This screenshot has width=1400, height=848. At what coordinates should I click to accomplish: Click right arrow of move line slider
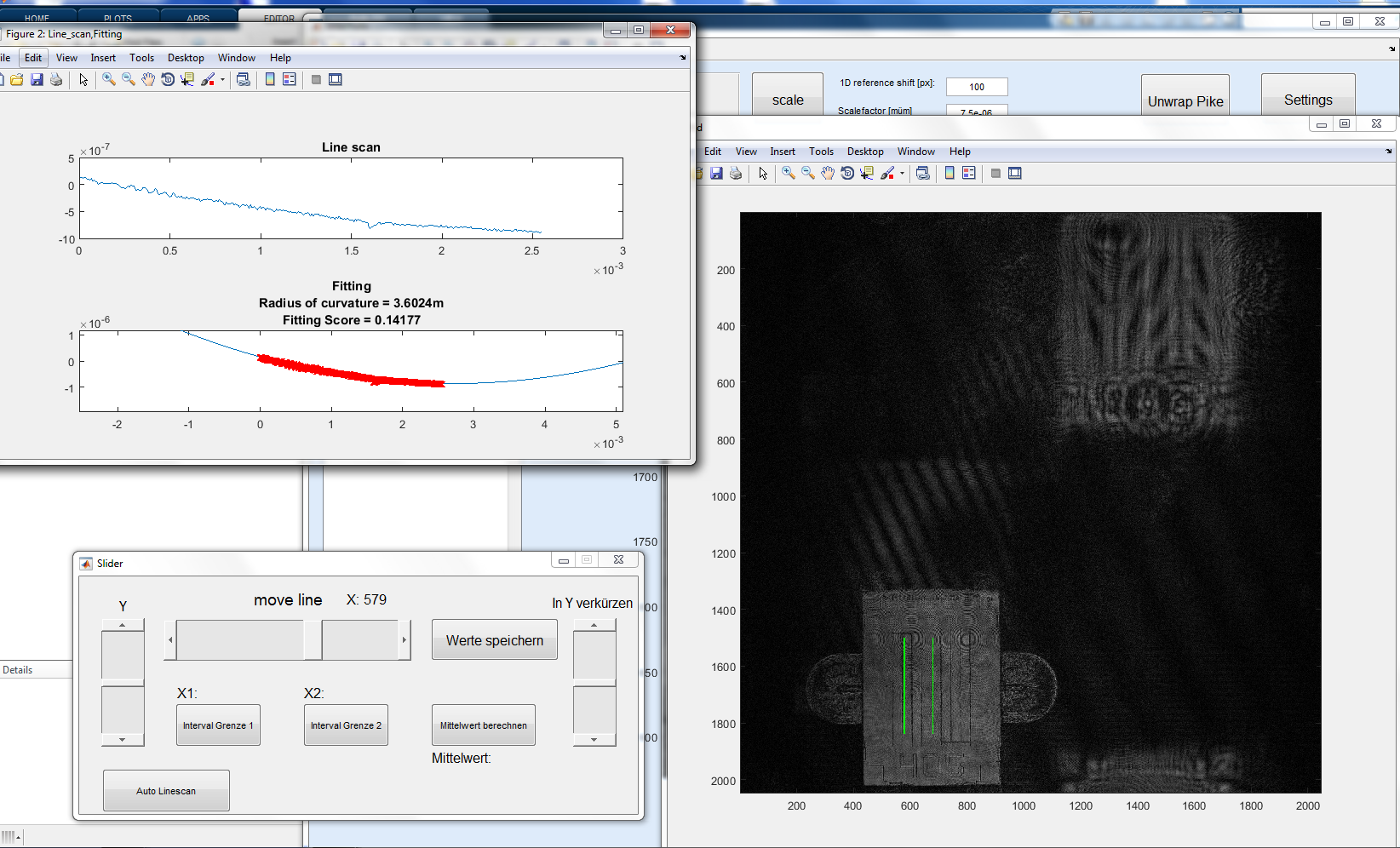(404, 639)
